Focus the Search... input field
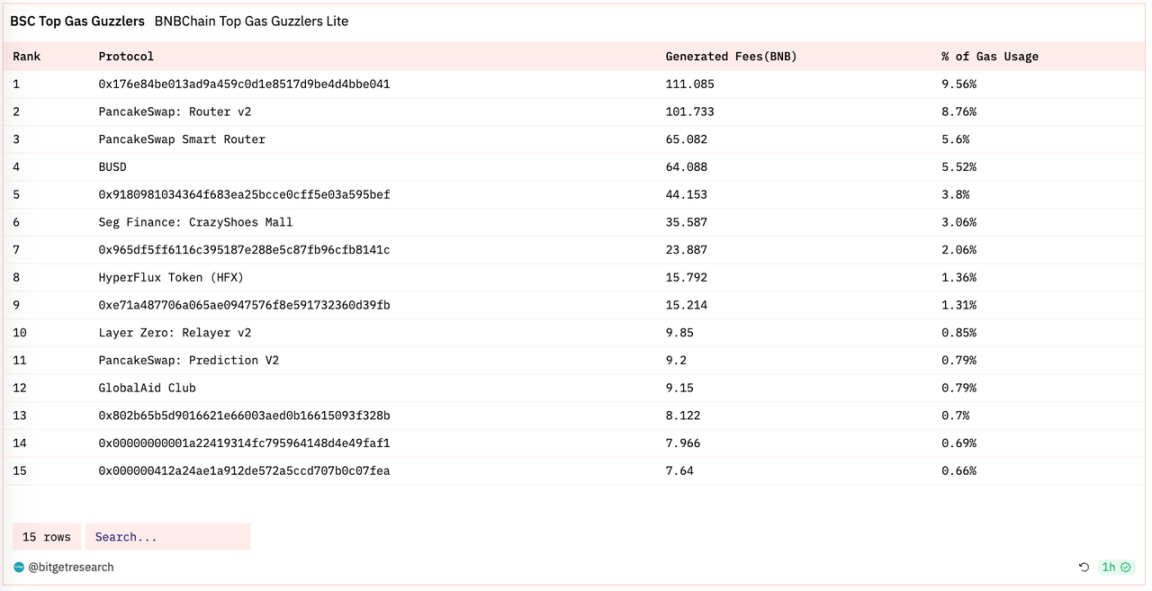Screen dimensions: 1152x591 (x=167, y=537)
